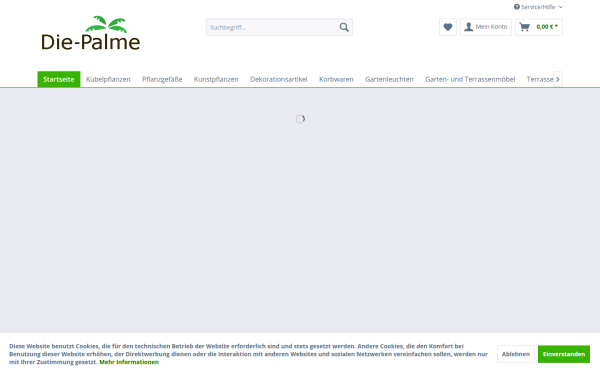Image resolution: width=600 pixels, height=375 pixels.
Task: Open Pflanzgefäße category
Action: click(162, 79)
